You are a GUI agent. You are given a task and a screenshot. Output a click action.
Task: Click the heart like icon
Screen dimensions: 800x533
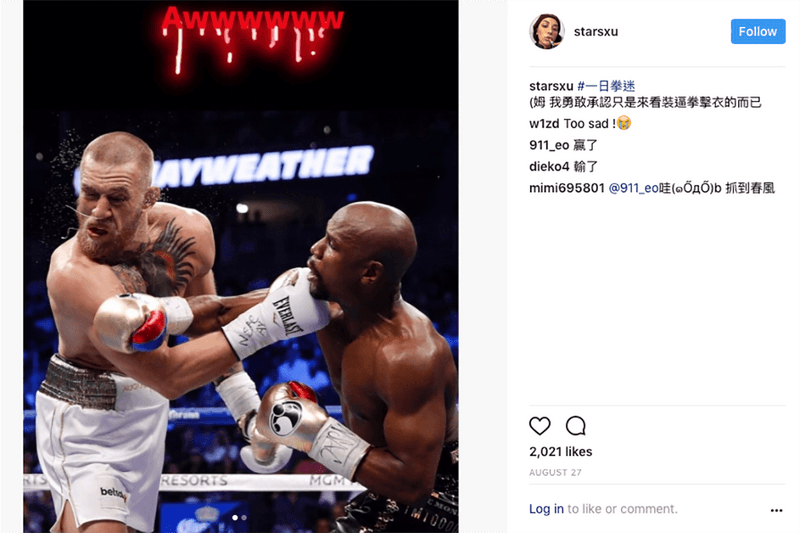click(540, 426)
